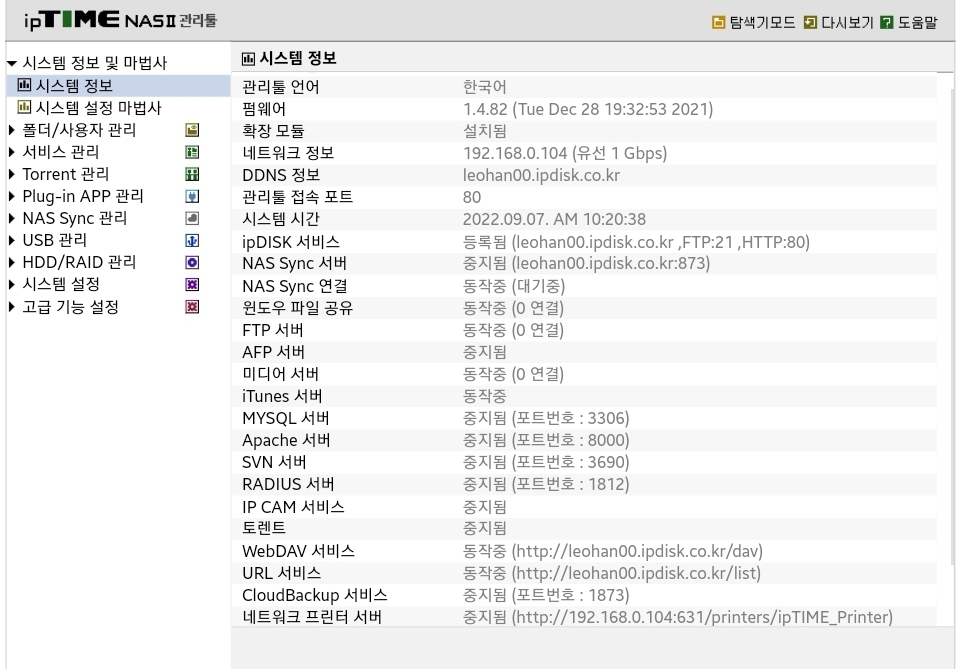This screenshot has width=977, height=669.
Task: Click the 폴더/사용자 관리 icon
Action: coord(193,130)
